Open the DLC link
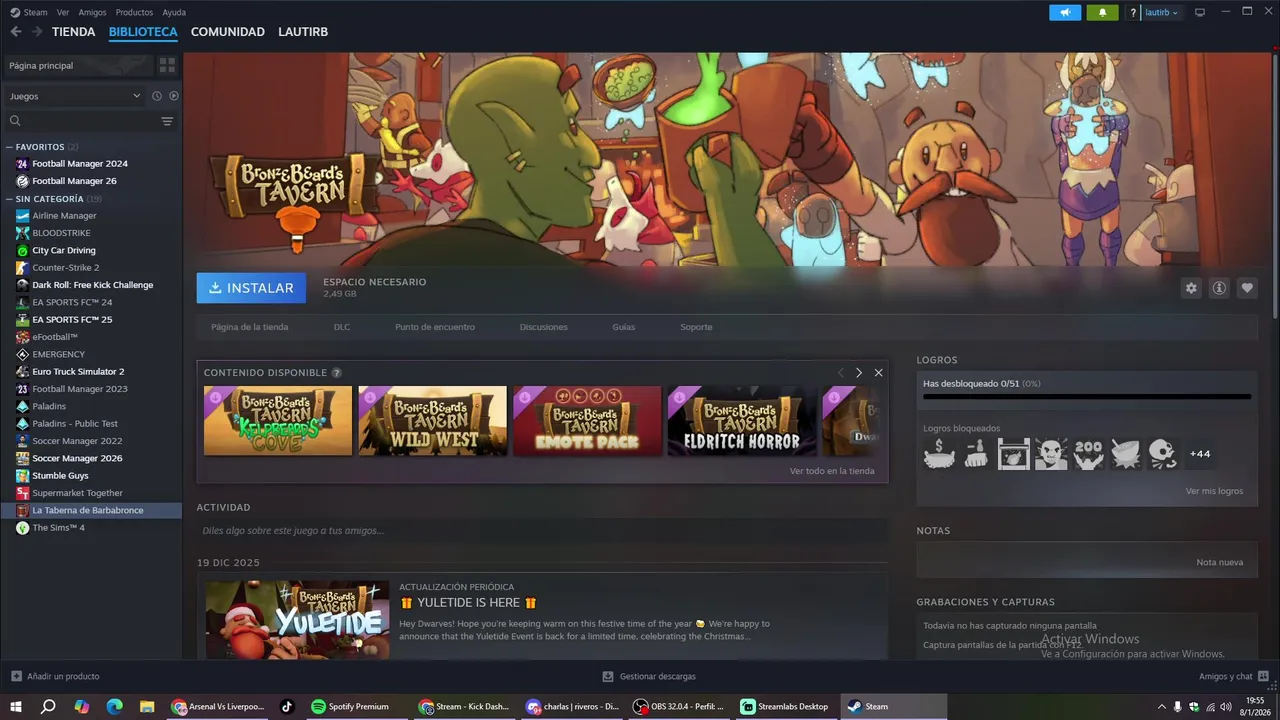Image resolution: width=1280 pixels, height=720 pixels. tap(342, 327)
